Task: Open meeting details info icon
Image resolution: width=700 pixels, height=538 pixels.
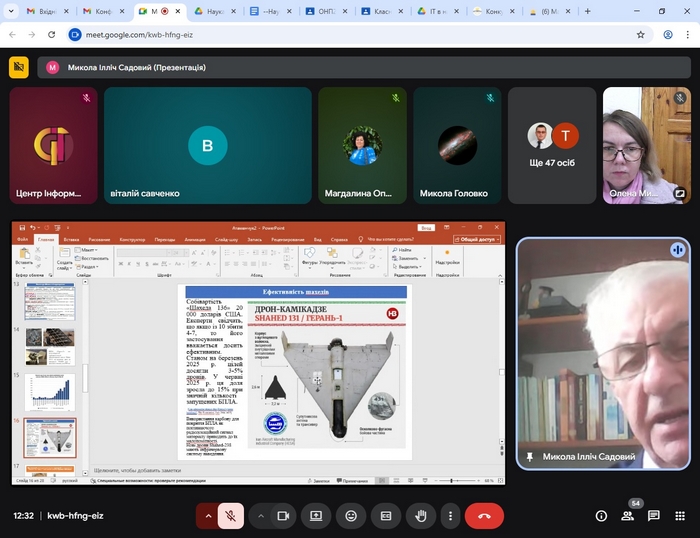Action: pos(601,516)
